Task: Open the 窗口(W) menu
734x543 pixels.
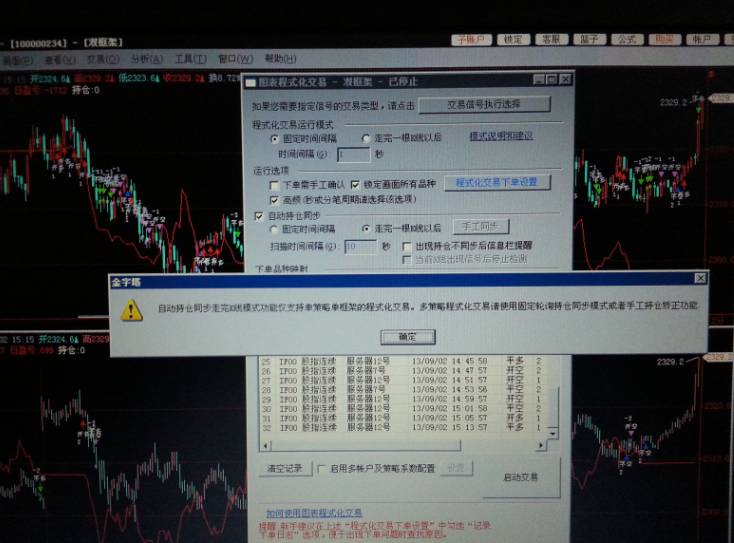Action: [x=235, y=59]
